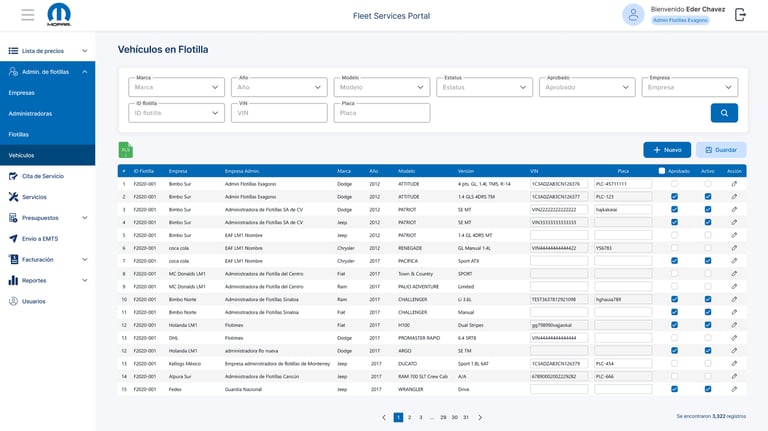Image resolution: width=768 pixels, height=431 pixels.
Task: Open the ID flotilla dropdown
Action: coord(176,113)
